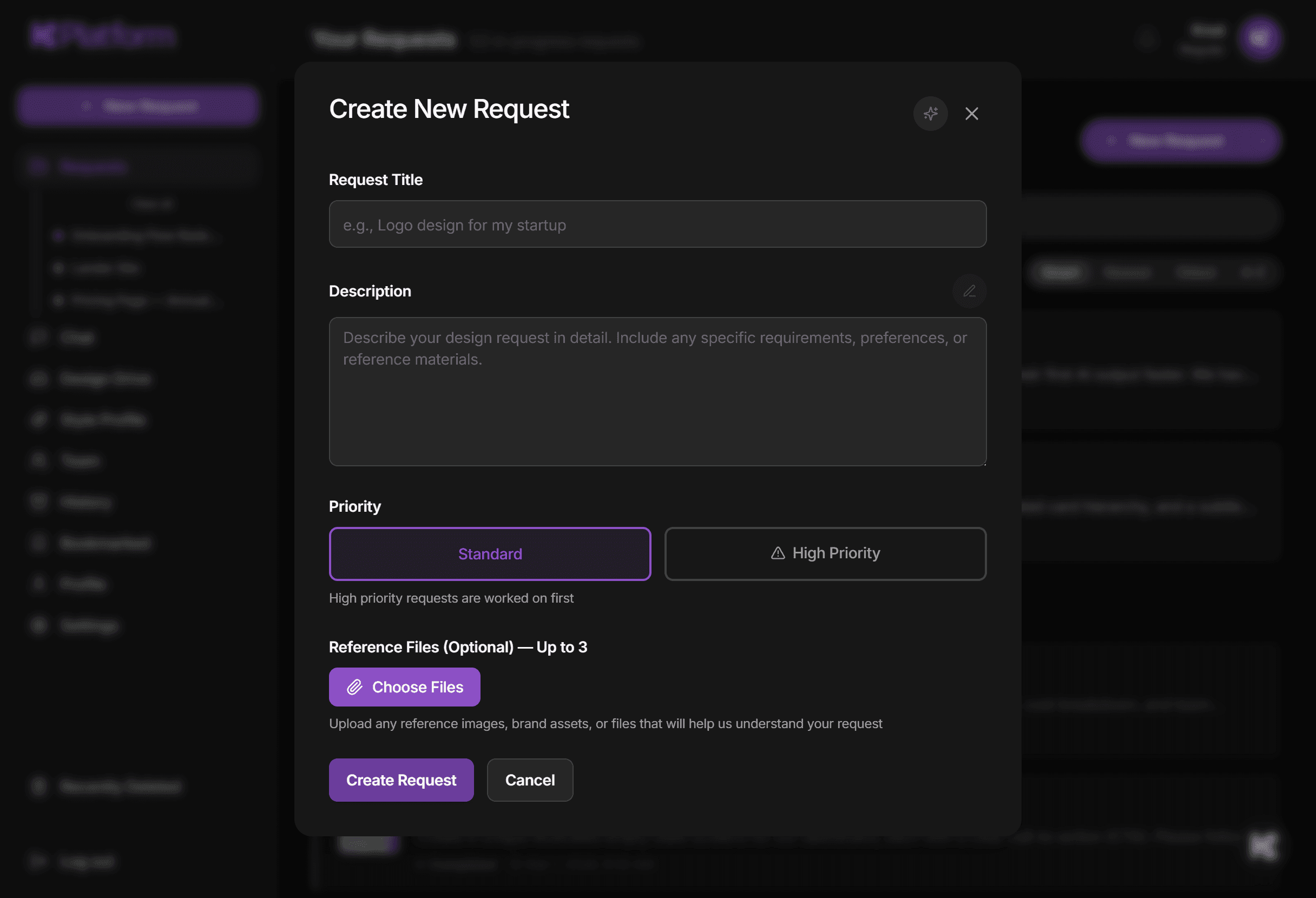1316x898 pixels.
Task: Open the profile avatar at top right
Action: (x=1260, y=38)
